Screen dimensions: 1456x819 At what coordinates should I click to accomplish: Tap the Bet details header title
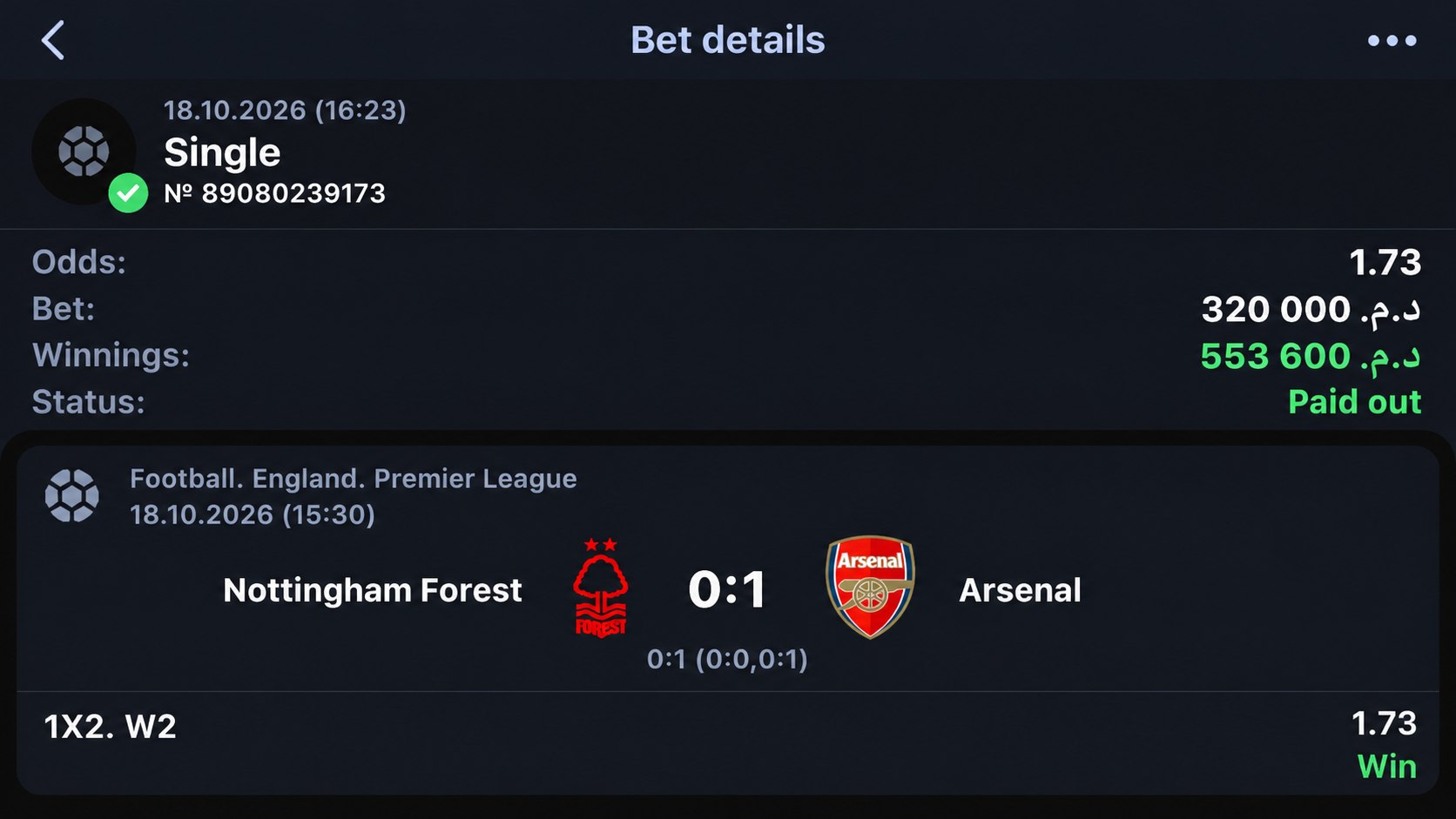727,40
